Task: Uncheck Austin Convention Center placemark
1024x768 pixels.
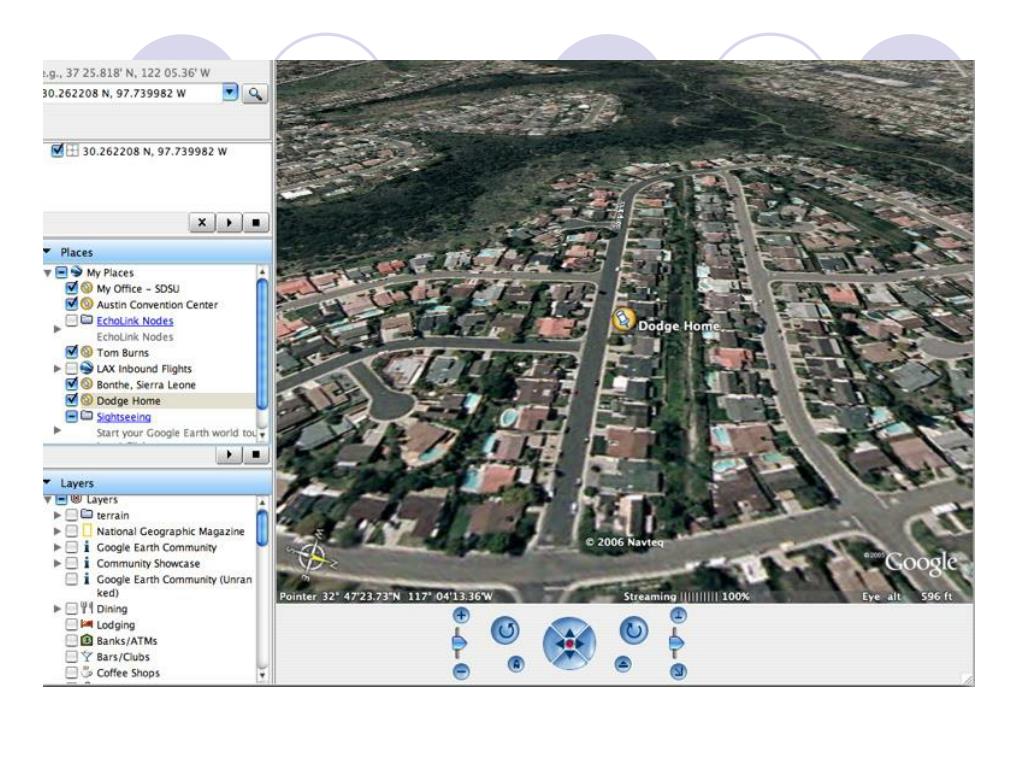Action: [72, 304]
